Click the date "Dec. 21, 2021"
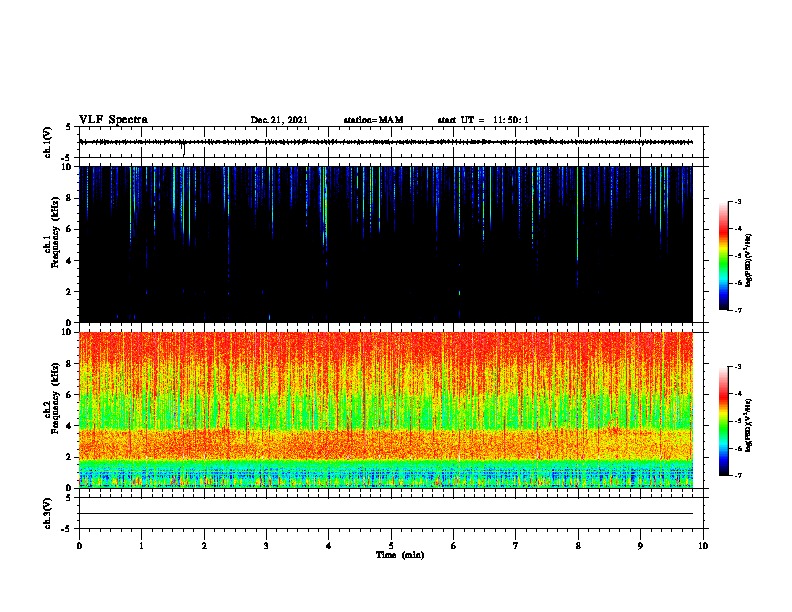Screen dimensions: 792x612 pyautogui.click(x=279, y=120)
